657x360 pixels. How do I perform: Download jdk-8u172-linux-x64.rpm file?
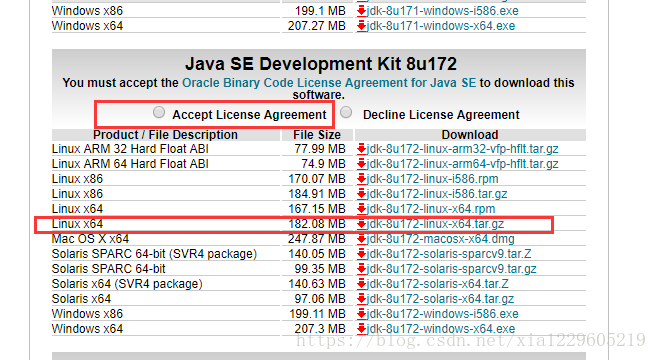point(431,209)
